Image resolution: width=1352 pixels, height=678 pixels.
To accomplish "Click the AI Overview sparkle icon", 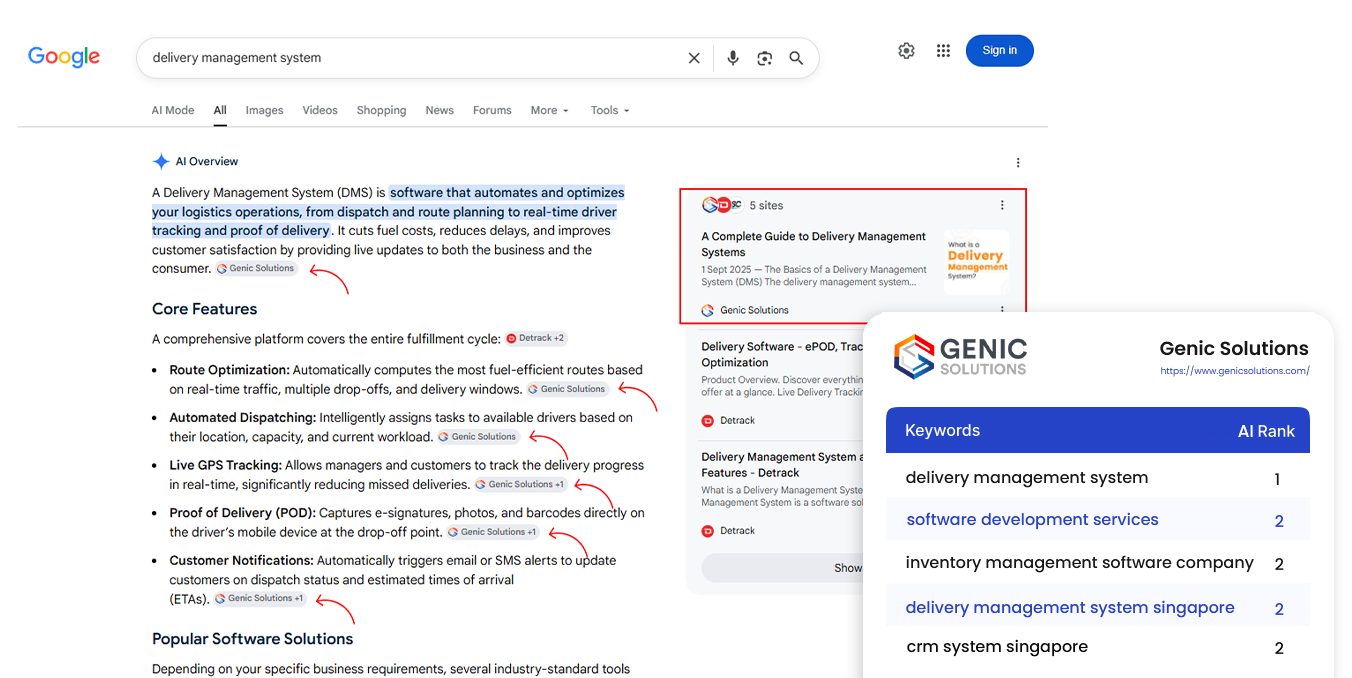I will pyautogui.click(x=161, y=161).
